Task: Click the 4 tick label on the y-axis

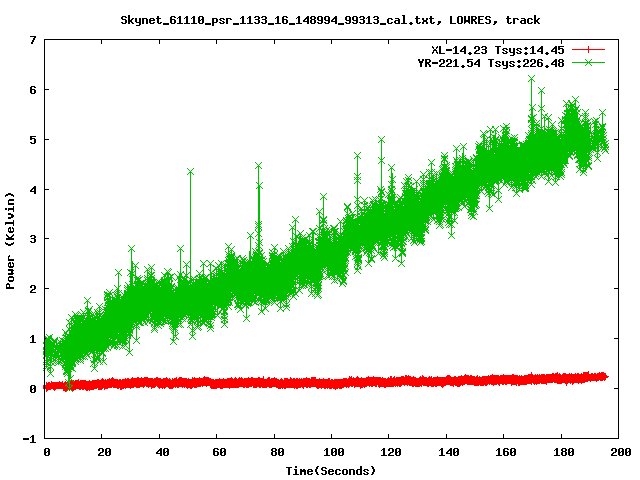Action: click(x=32, y=189)
